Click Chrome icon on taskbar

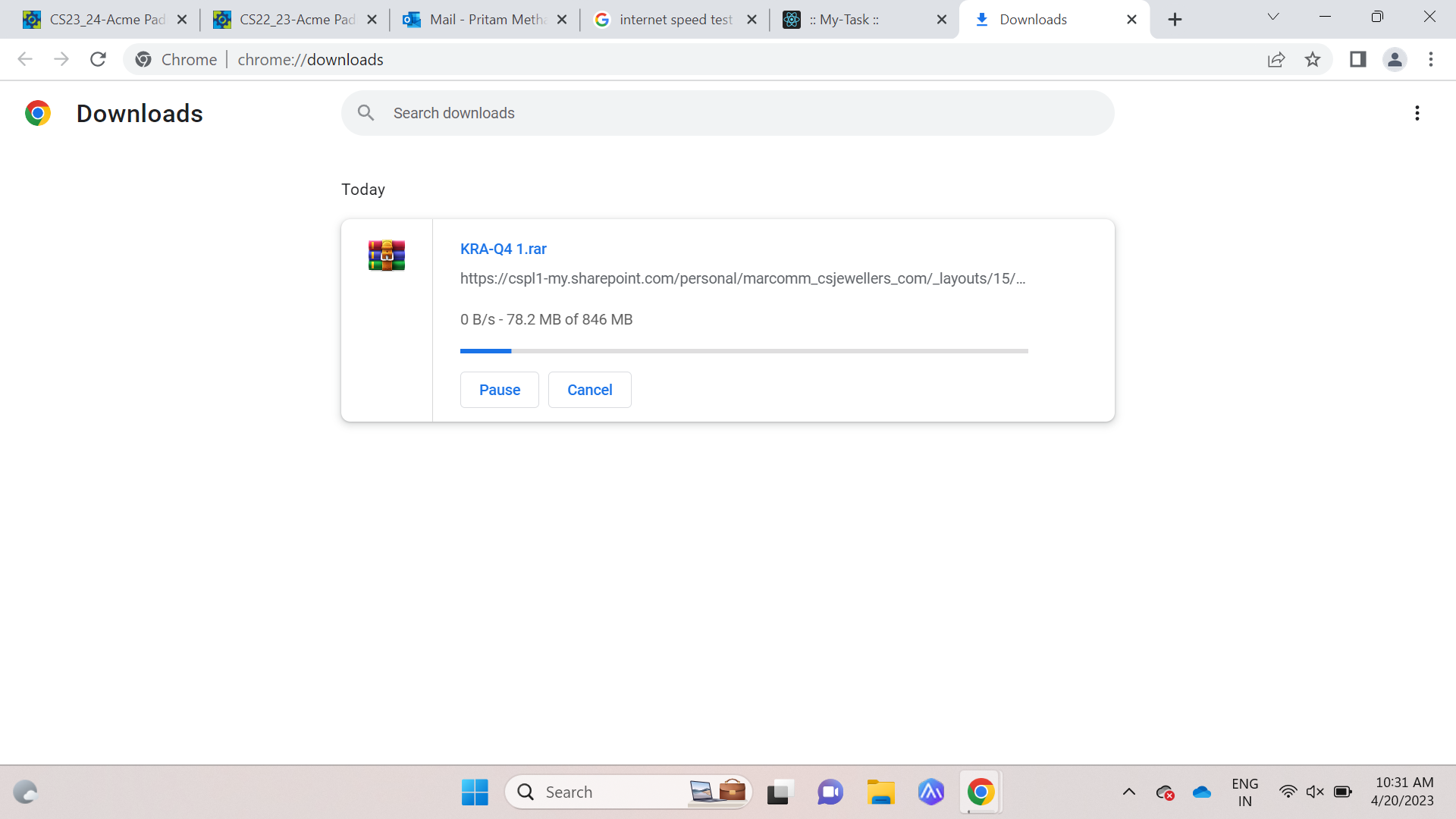tap(981, 792)
